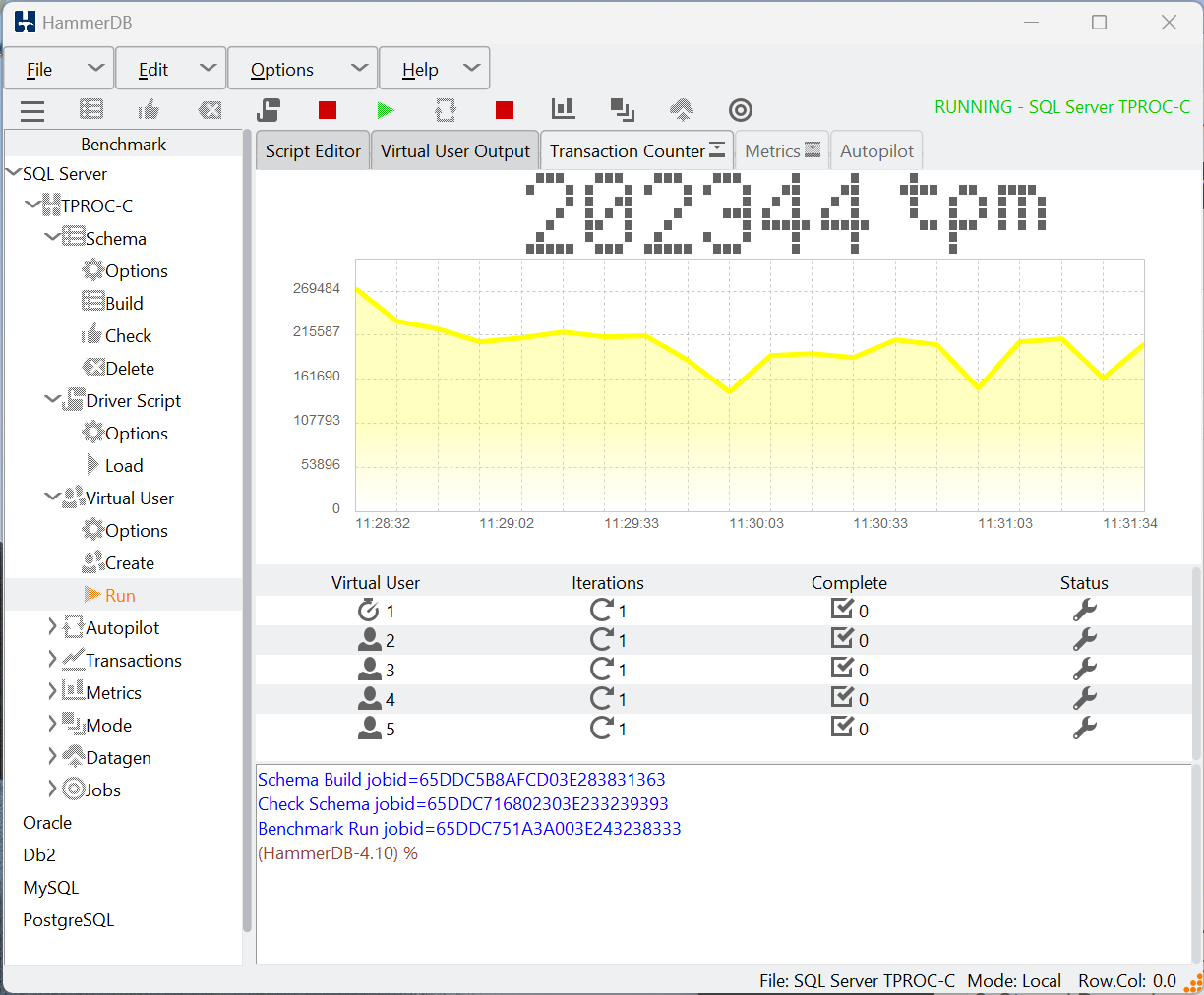Screen dimensions: 1204x995
Task: Click the user icon for Virtual User 3
Action: tap(369, 670)
